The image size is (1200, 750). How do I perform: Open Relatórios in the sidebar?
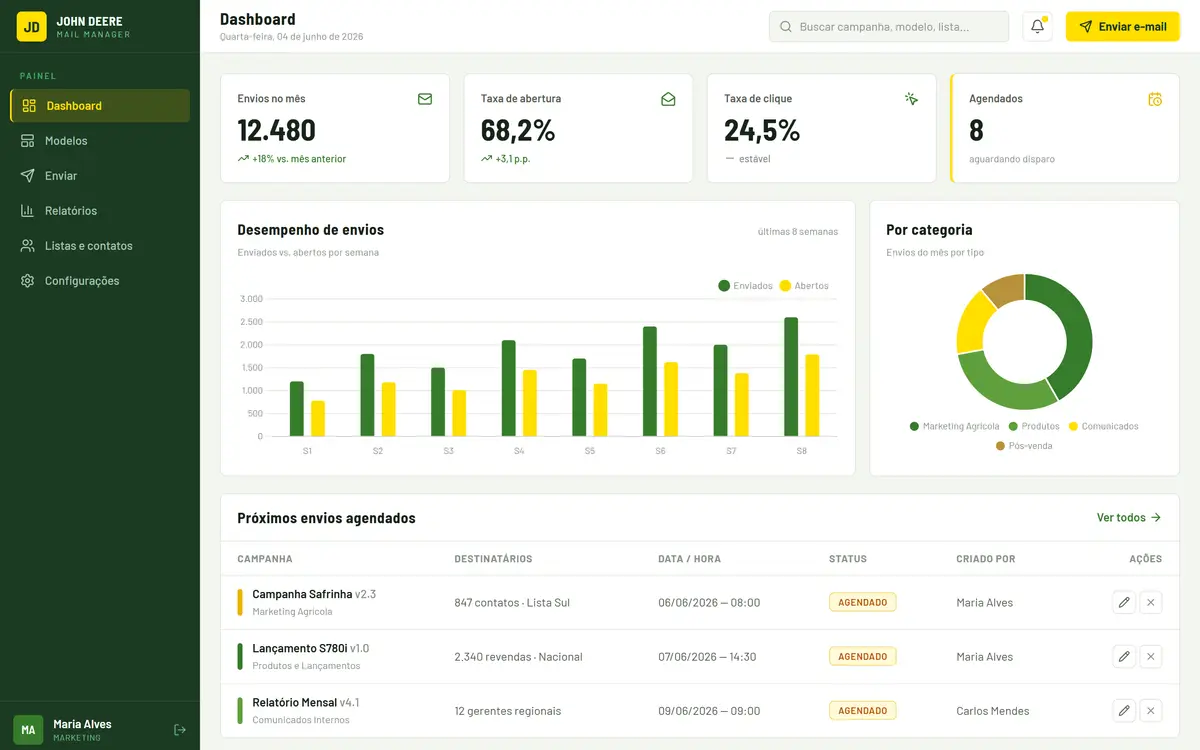click(100, 211)
